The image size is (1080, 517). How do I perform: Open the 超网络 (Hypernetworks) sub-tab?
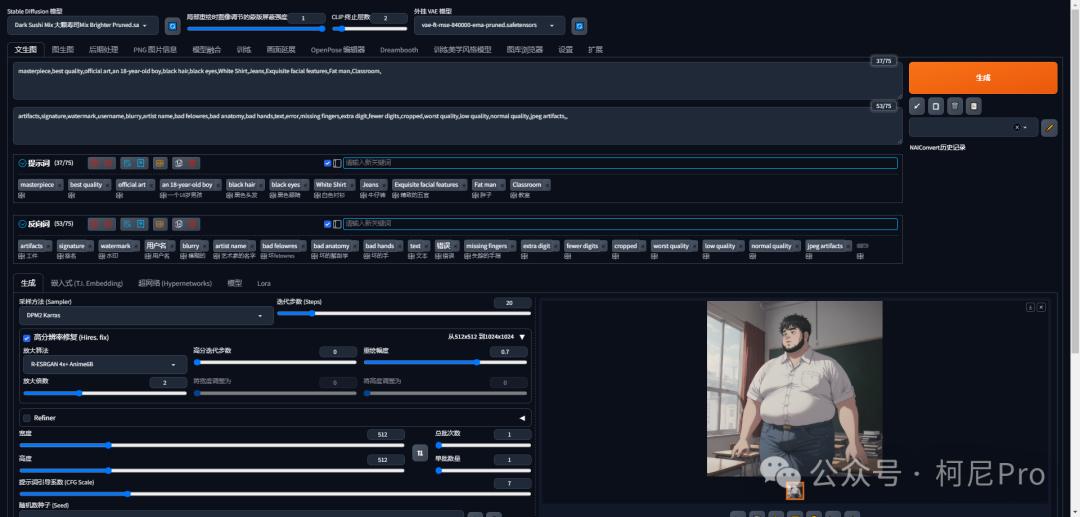pos(175,283)
